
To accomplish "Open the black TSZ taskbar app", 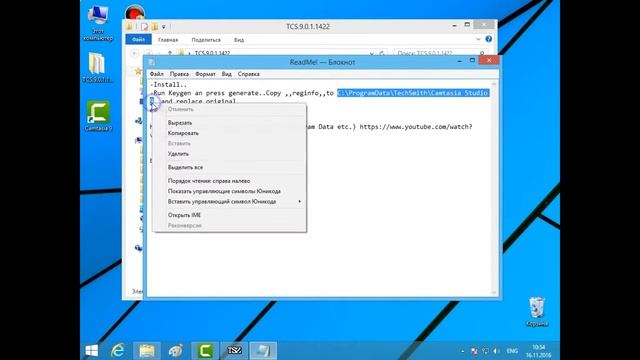I will 234,351.
